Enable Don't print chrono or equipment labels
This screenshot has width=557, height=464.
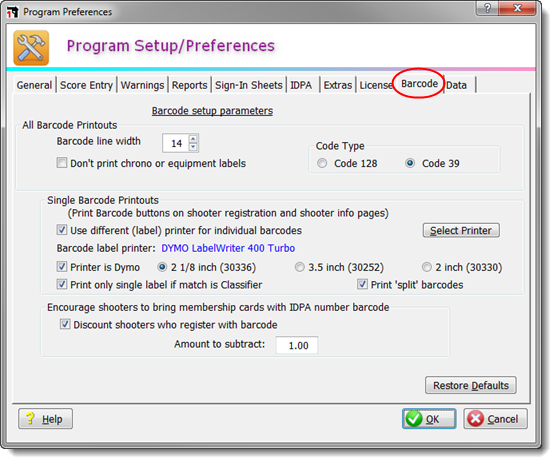(x=62, y=163)
